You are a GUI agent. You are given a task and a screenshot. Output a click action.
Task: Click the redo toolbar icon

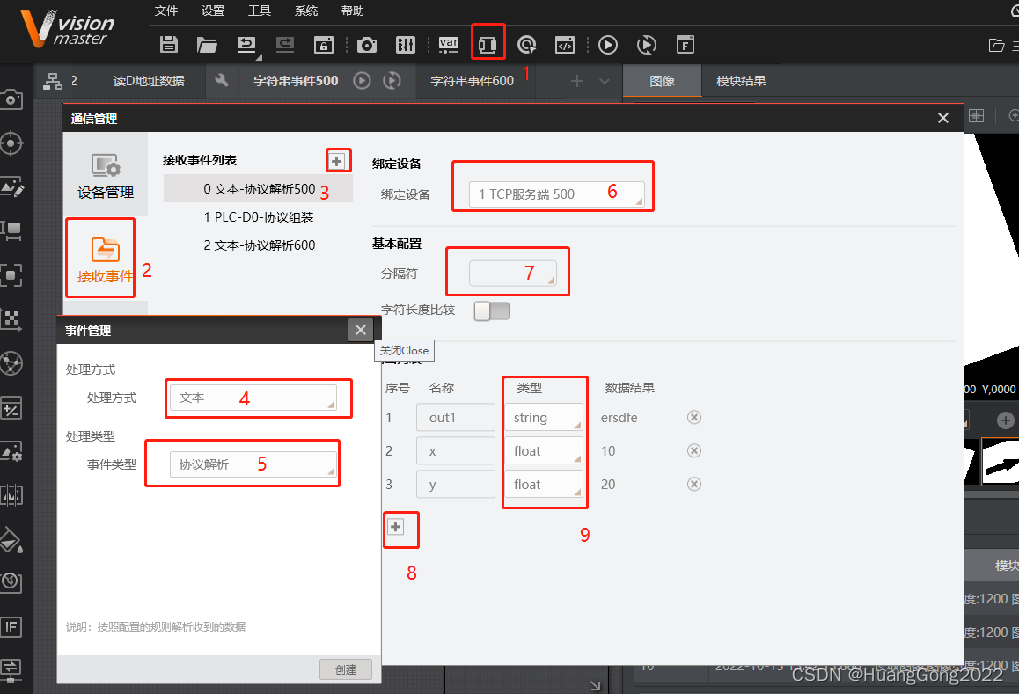click(x=285, y=44)
